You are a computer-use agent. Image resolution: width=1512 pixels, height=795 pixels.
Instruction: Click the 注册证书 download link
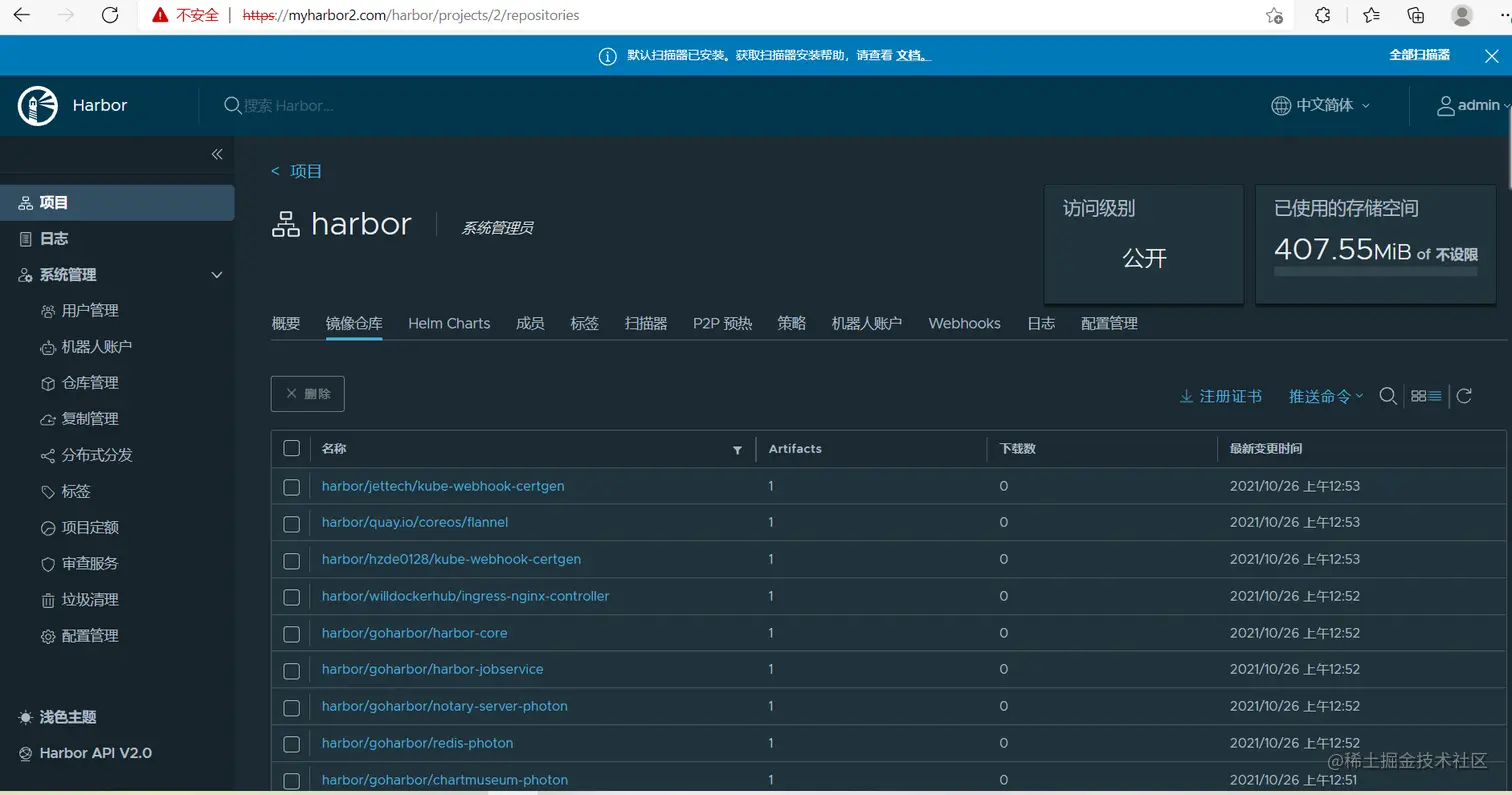1221,396
